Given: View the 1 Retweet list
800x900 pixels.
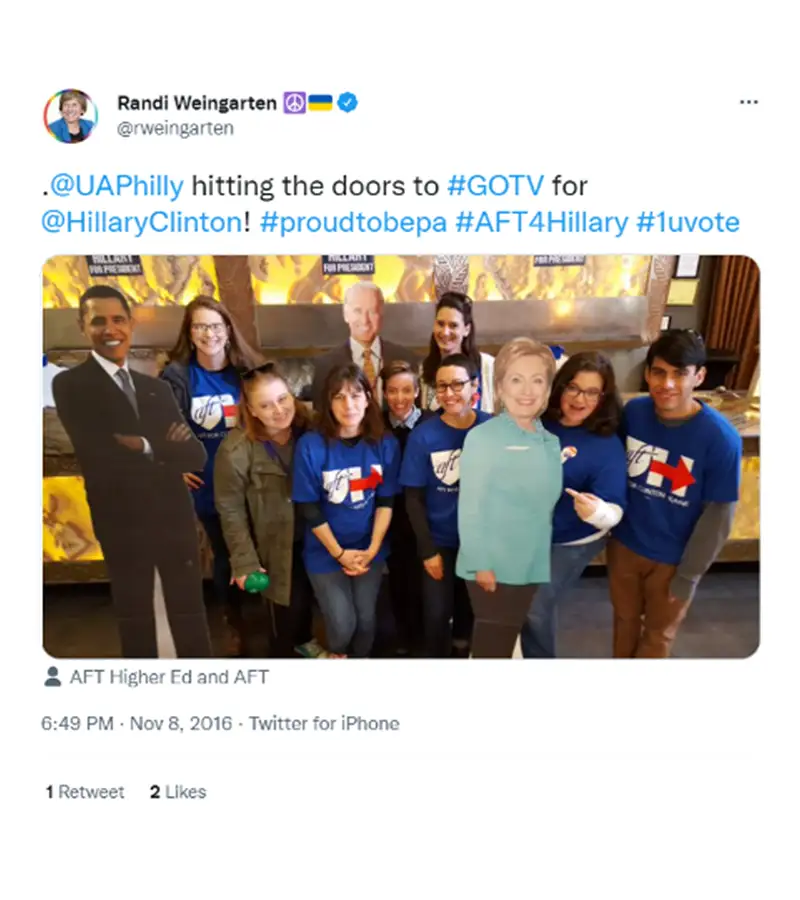Looking at the screenshot, I should (85, 792).
